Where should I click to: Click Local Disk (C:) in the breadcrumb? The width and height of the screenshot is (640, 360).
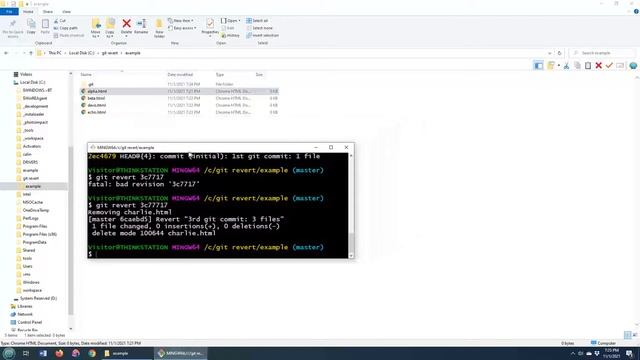click(81, 53)
